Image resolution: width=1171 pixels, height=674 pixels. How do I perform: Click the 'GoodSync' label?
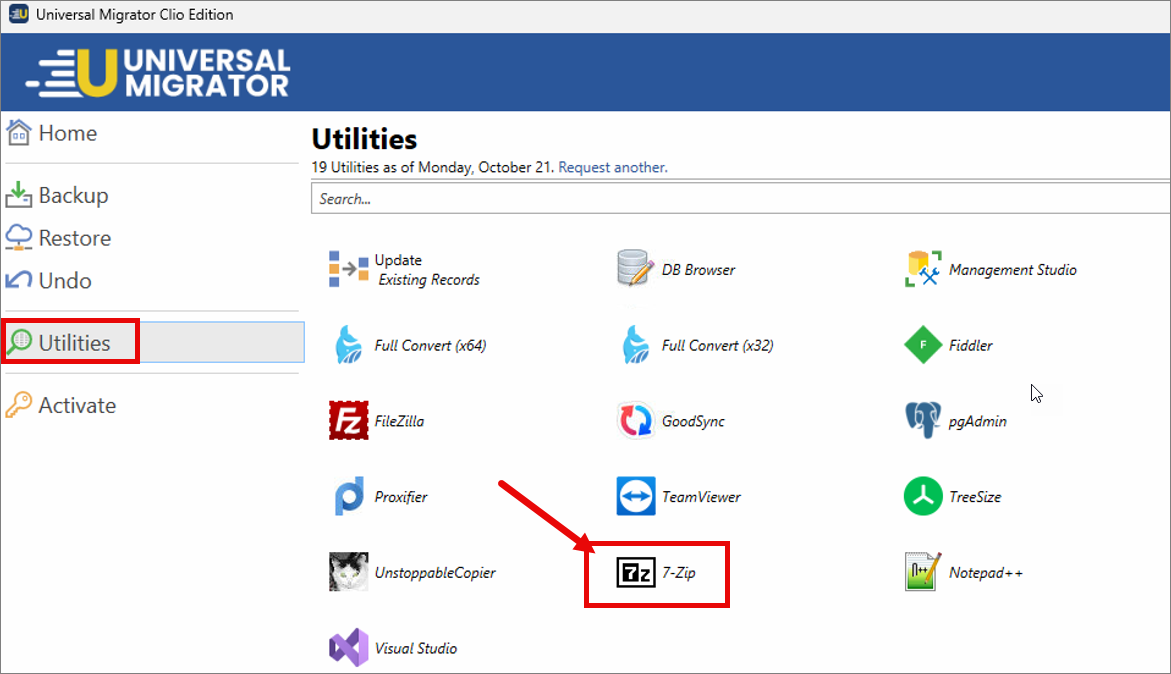point(693,421)
